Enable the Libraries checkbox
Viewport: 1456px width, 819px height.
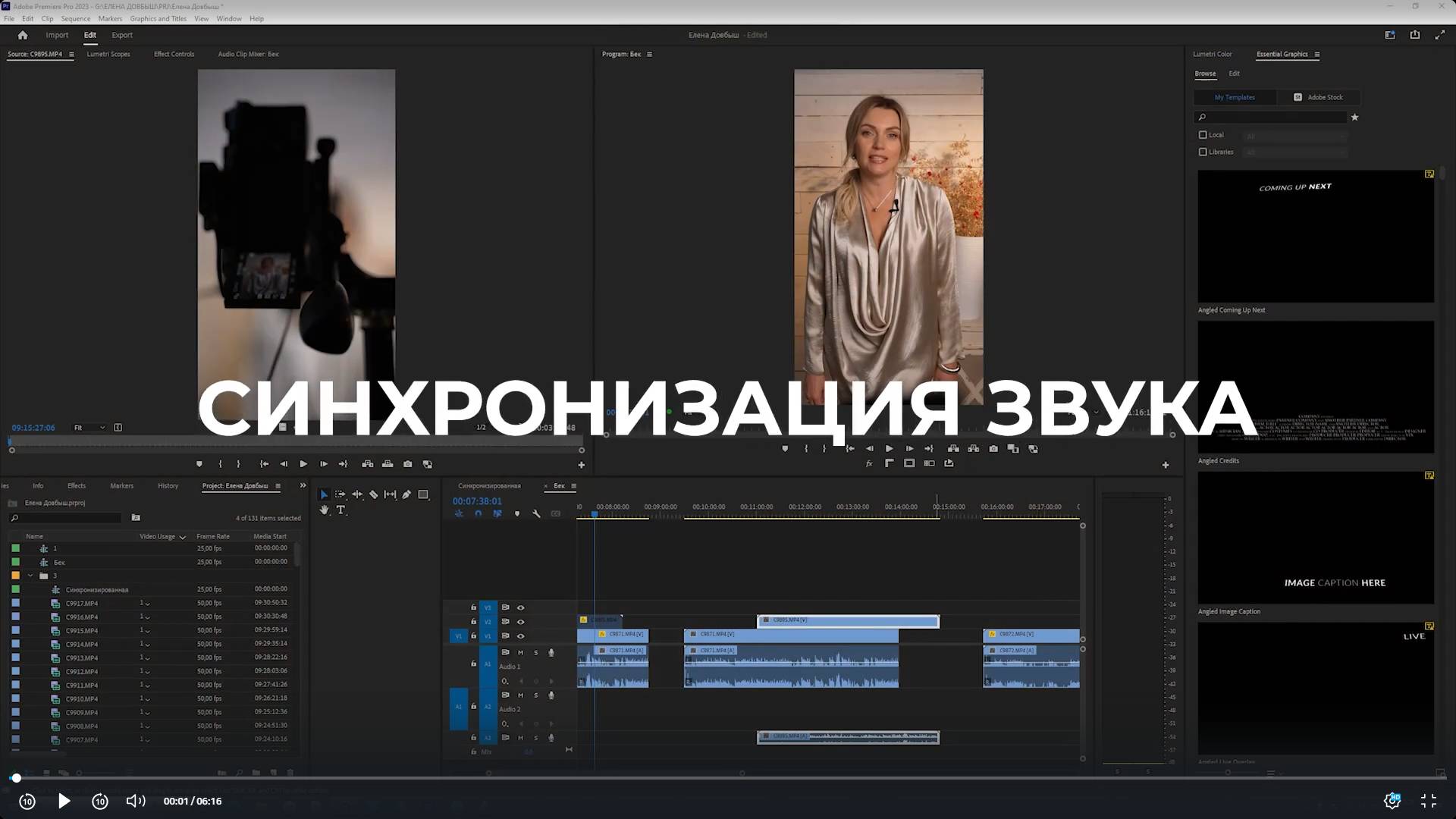click(1203, 152)
